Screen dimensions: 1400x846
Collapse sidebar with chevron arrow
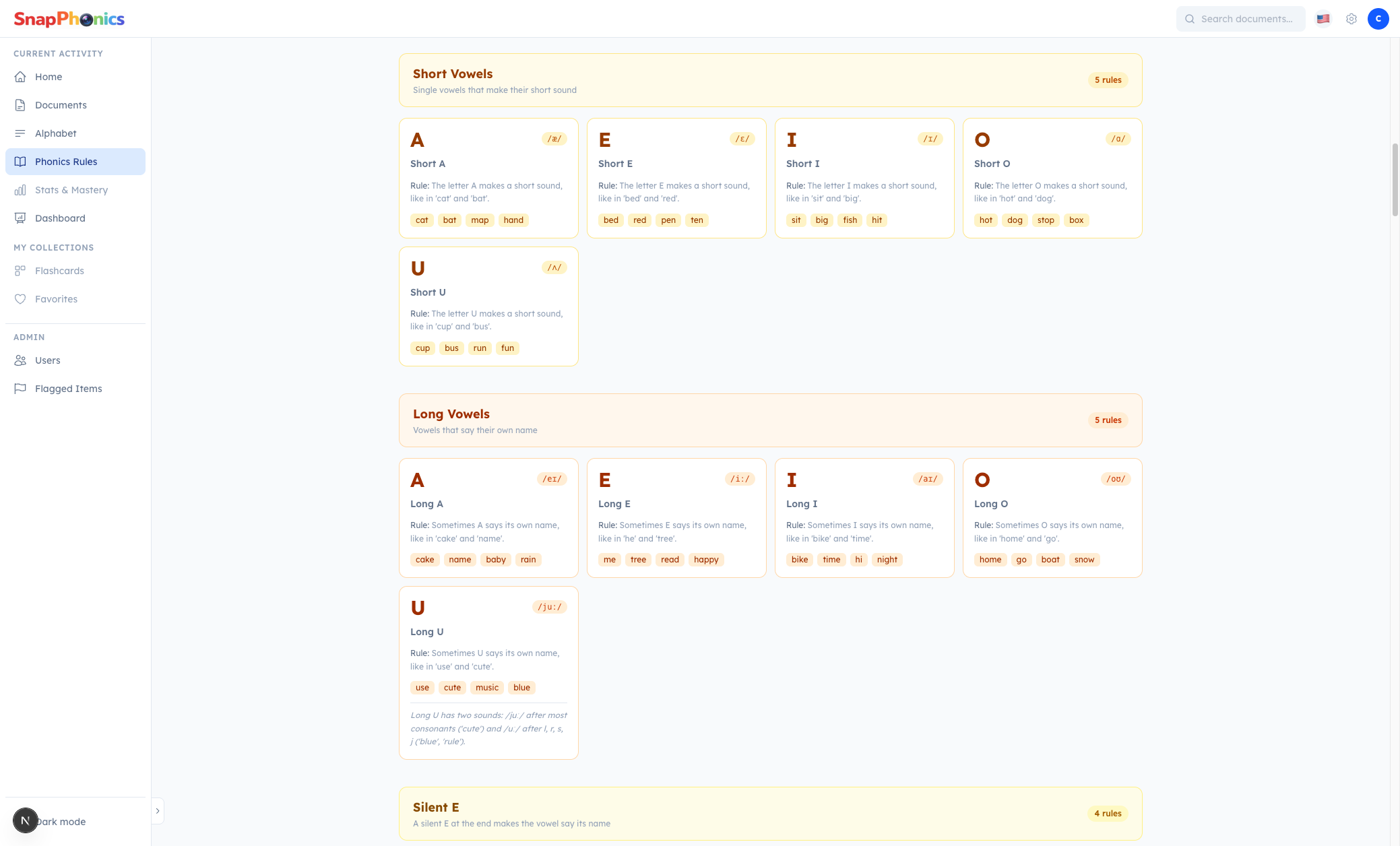[158, 811]
